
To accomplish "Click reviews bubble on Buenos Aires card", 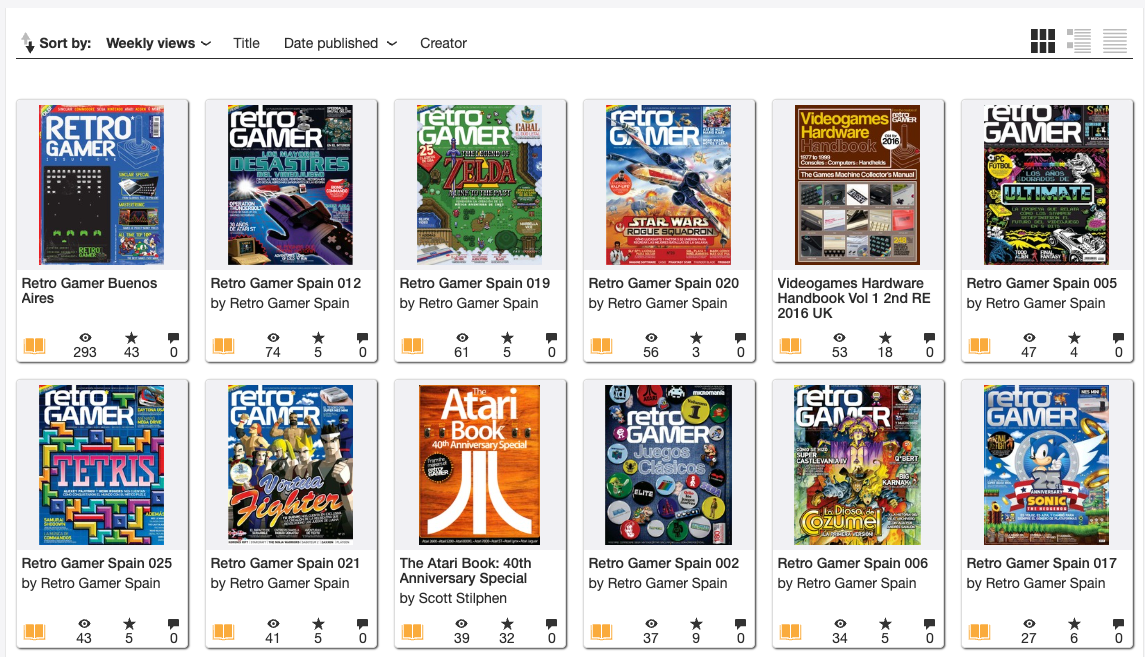I will pyautogui.click(x=173, y=337).
